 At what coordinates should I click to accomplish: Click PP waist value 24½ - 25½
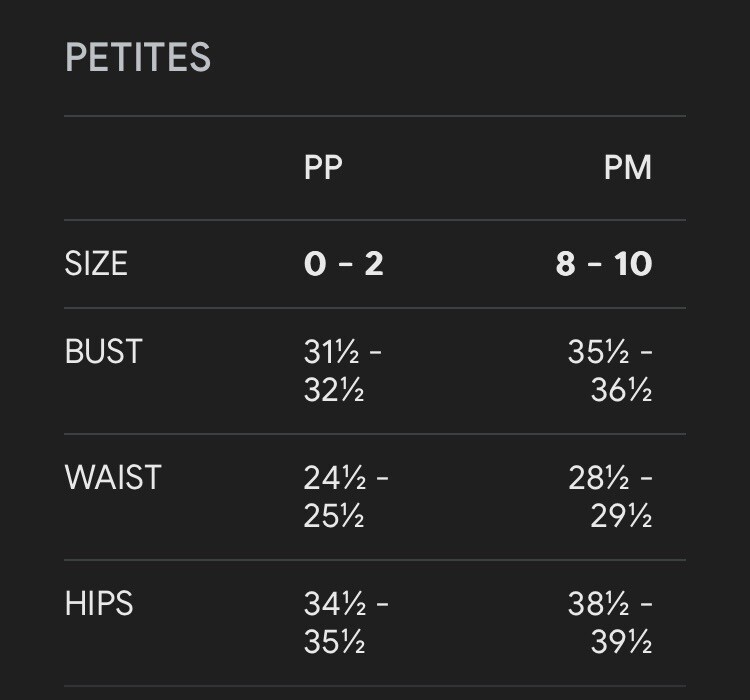[x=346, y=496]
